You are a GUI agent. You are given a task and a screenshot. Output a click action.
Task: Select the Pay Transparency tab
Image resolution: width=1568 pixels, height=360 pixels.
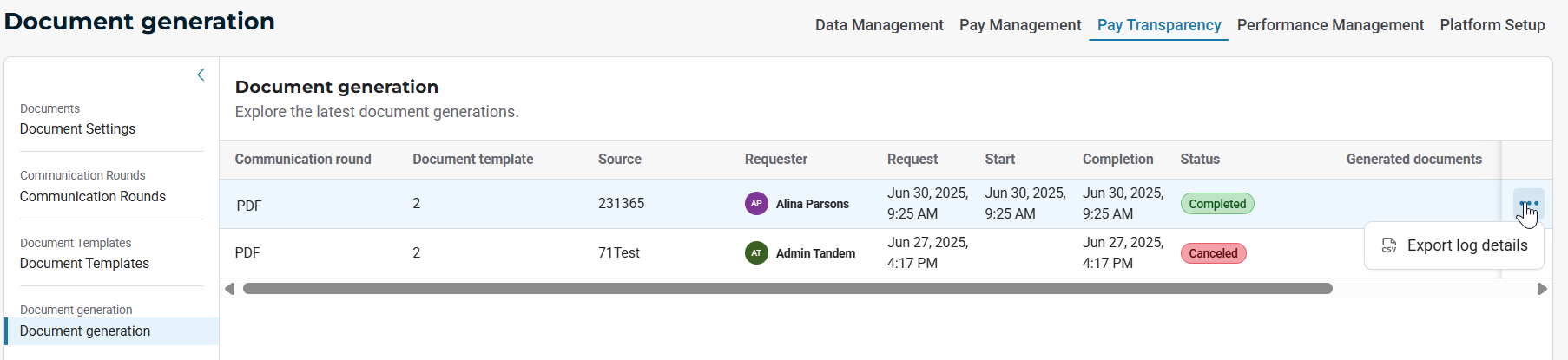pyautogui.click(x=1158, y=25)
